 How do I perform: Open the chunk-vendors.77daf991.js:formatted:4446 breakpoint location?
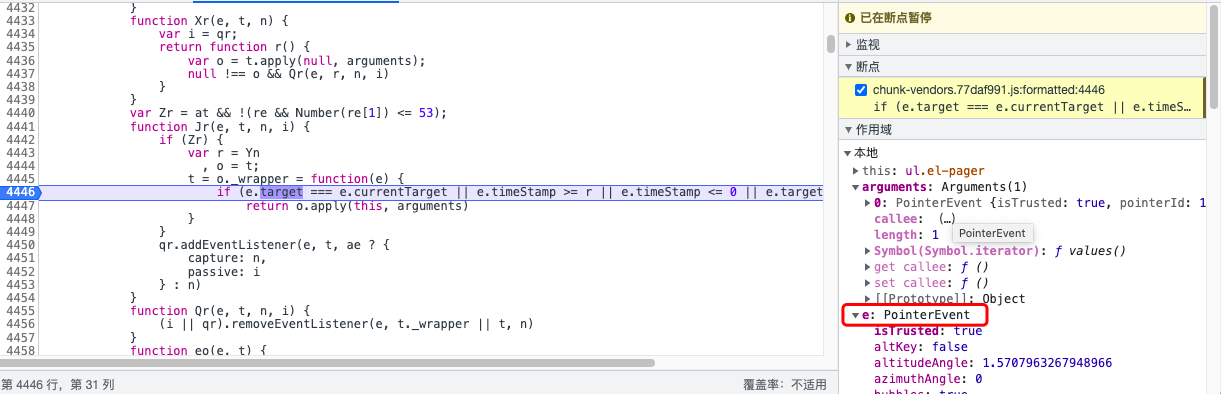click(x=989, y=90)
